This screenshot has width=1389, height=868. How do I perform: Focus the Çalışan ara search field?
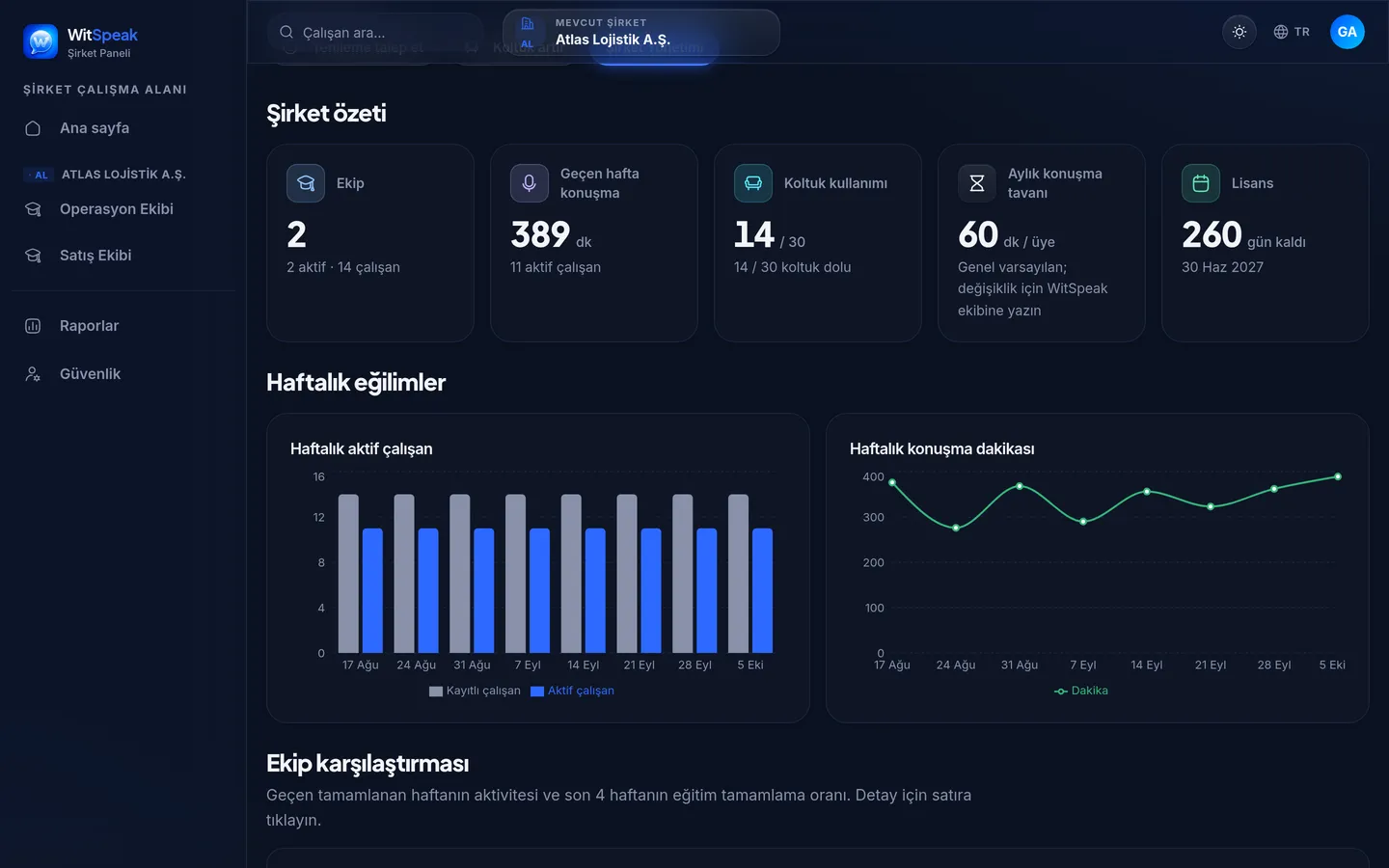point(376,33)
